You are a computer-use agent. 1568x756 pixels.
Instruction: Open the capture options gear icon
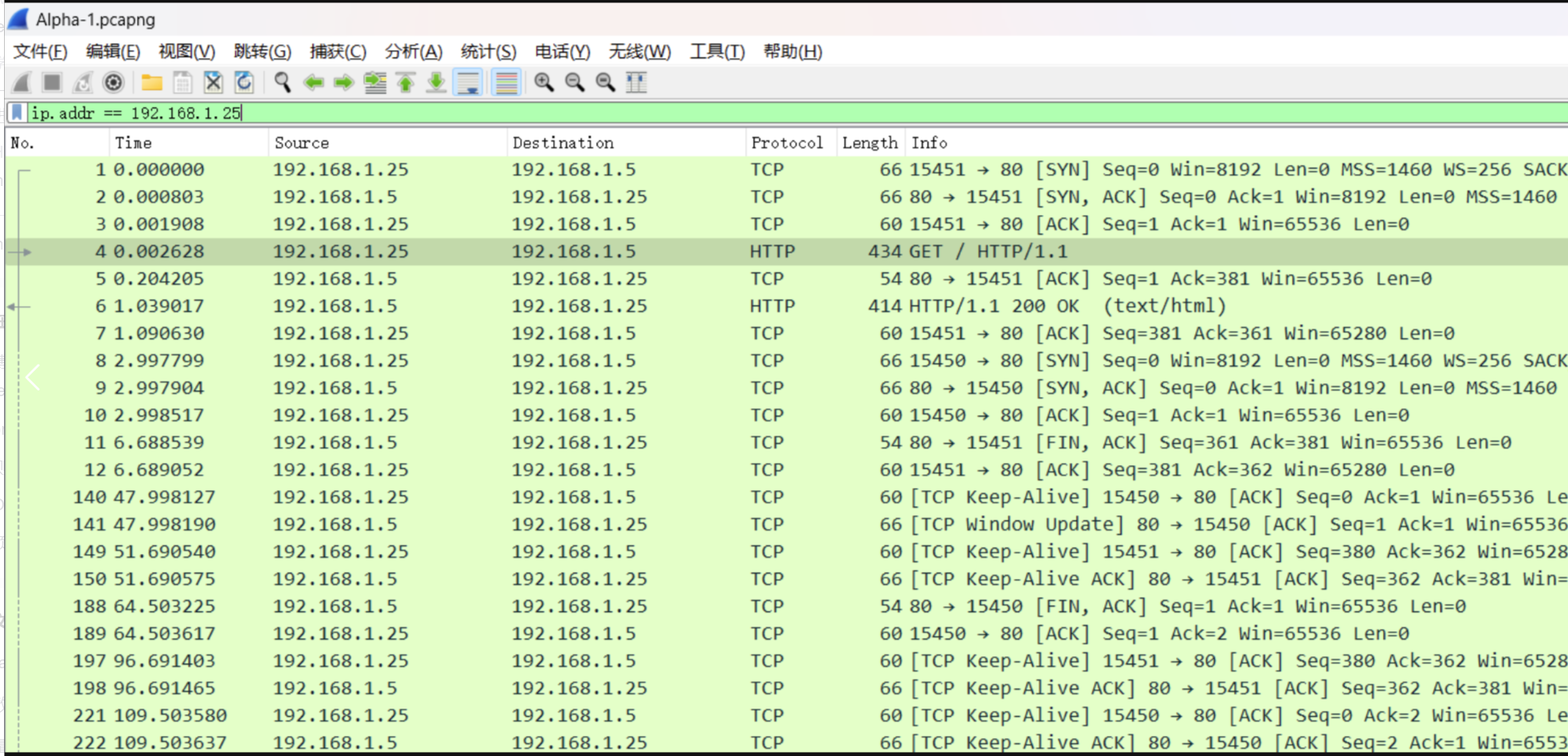(x=113, y=82)
